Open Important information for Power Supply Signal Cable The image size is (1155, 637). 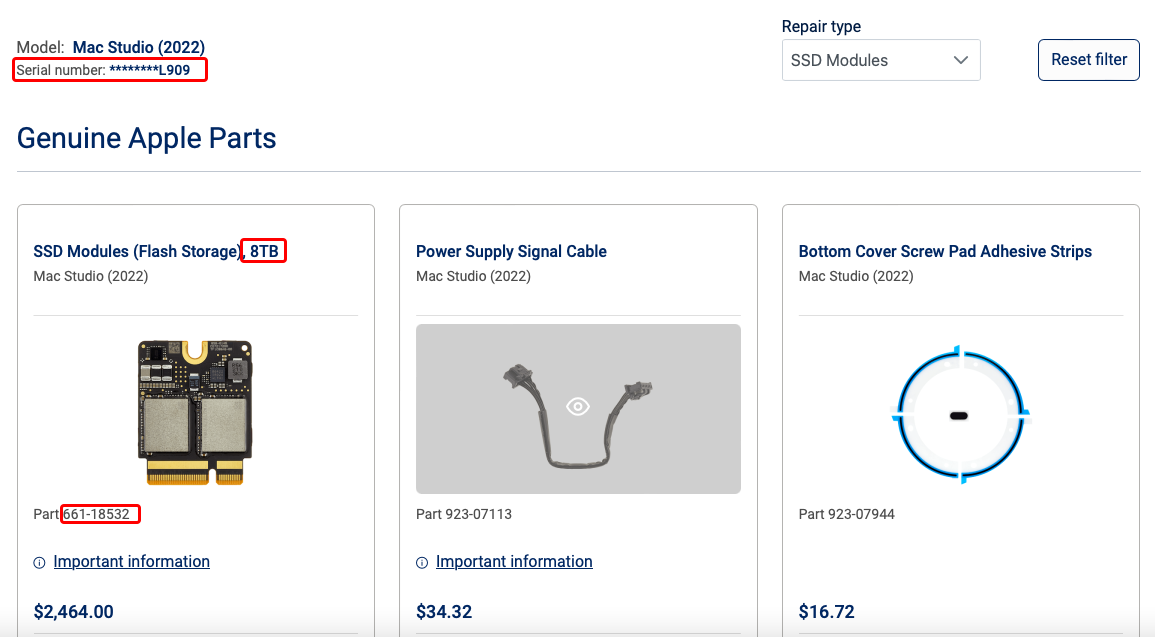pyautogui.click(x=514, y=562)
